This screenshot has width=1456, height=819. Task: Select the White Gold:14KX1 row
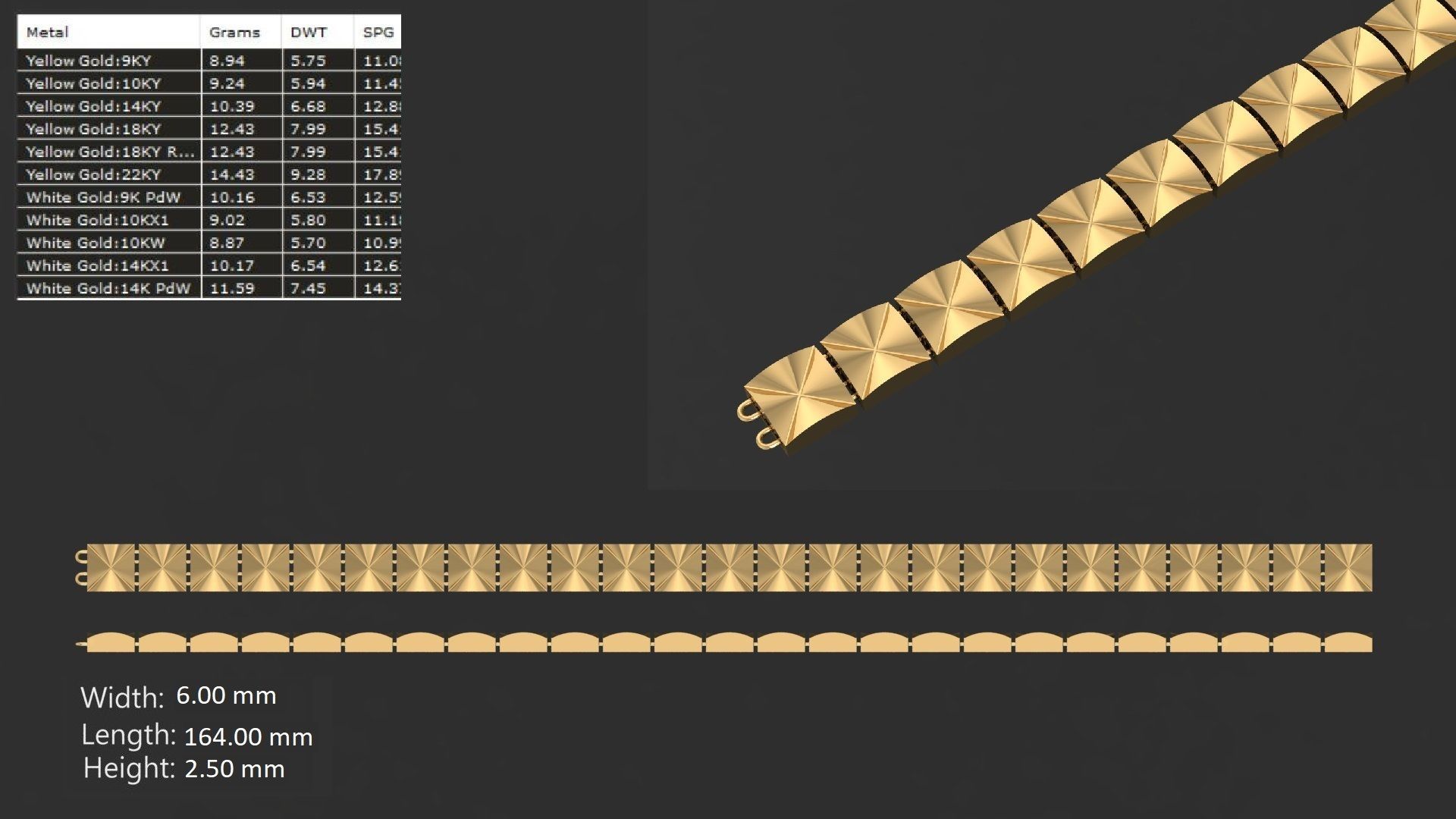point(209,265)
